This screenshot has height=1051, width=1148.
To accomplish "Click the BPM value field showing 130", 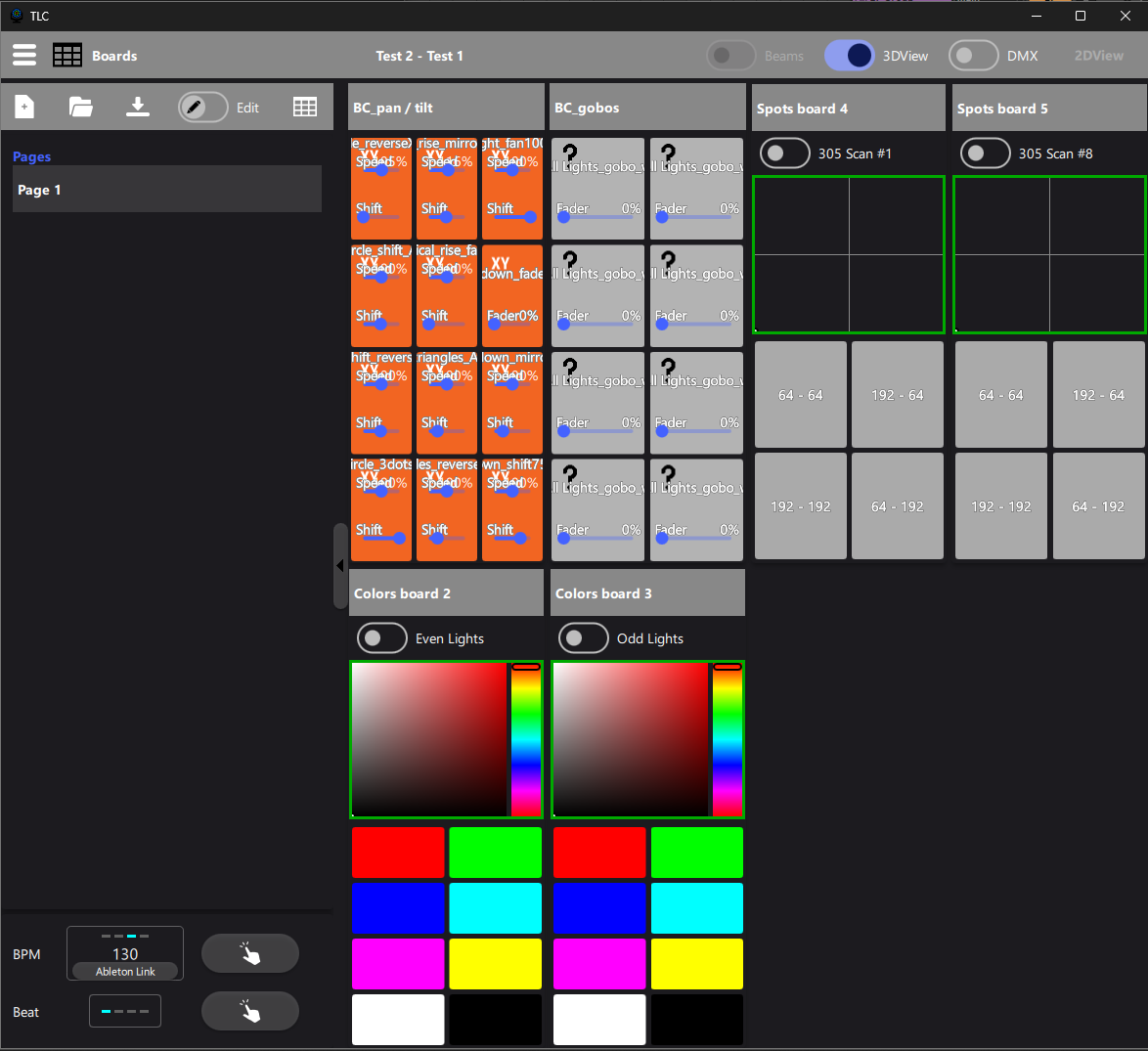I will pyautogui.click(x=125, y=953).
